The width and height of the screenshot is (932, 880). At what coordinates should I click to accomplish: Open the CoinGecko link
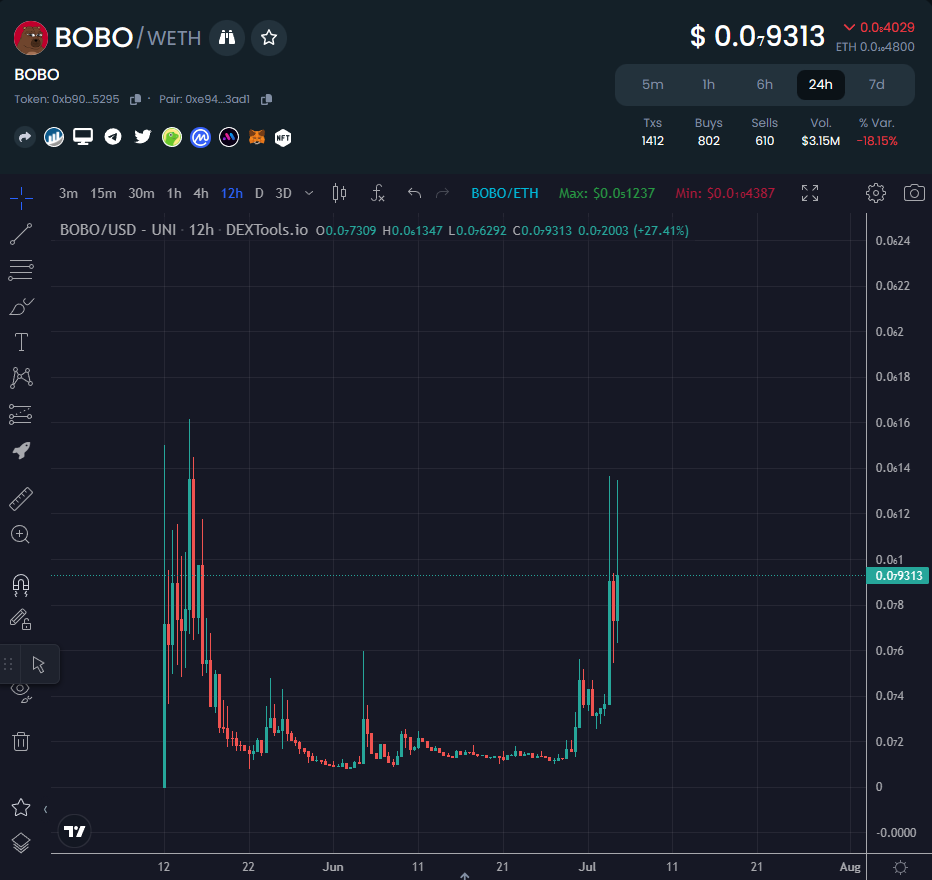point(172,138)
